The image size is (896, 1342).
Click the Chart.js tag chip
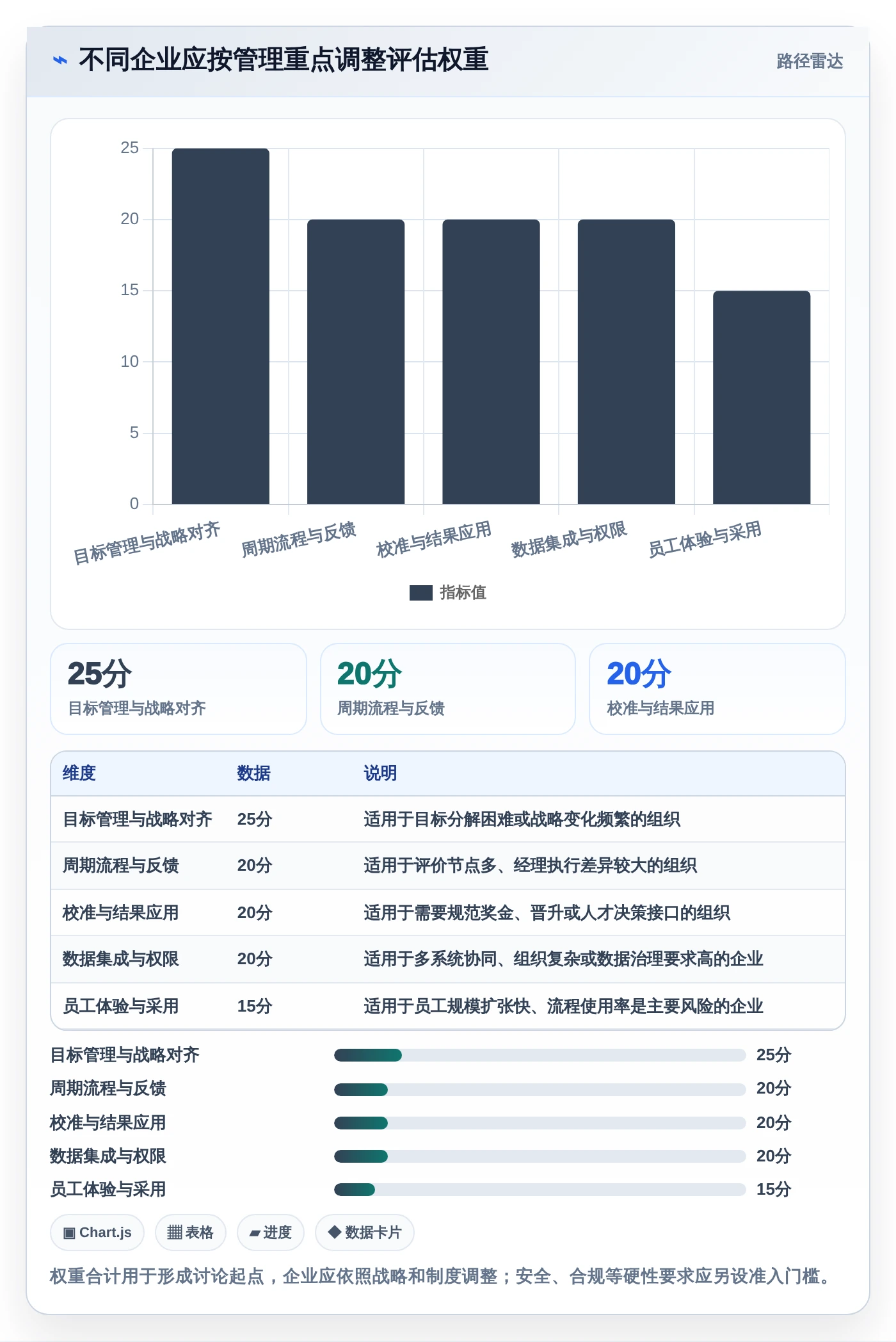tap(97, 1233)
